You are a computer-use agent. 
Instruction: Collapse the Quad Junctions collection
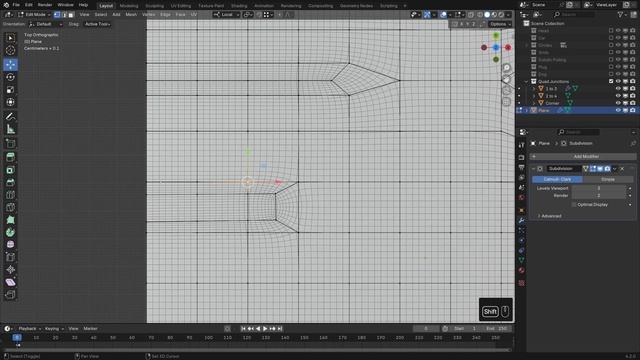click(x=527, y=82)
